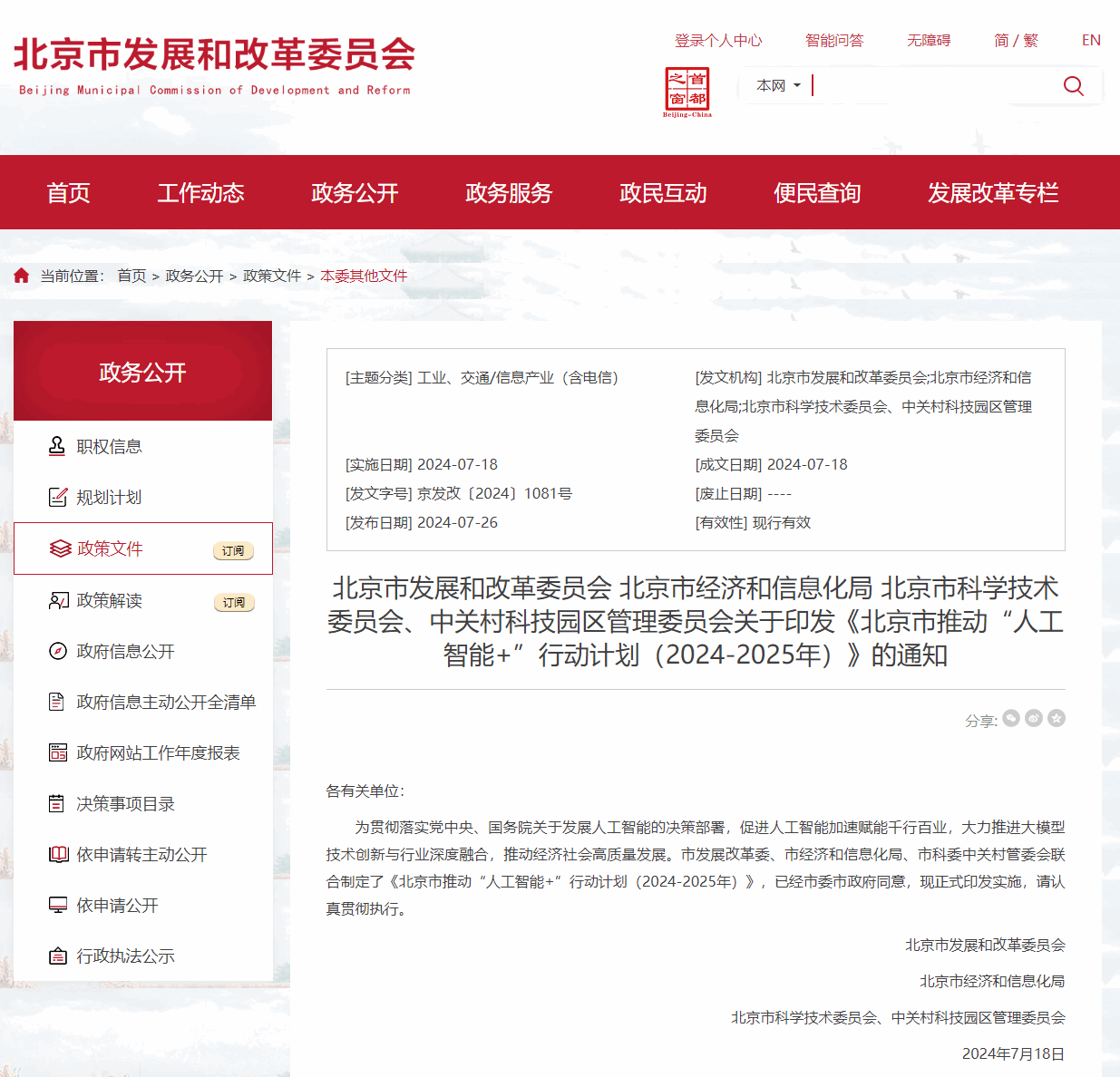Share the article via WeChat icon
The height and width of the screenshot is (1077, 1120).
pos(1011,718)
